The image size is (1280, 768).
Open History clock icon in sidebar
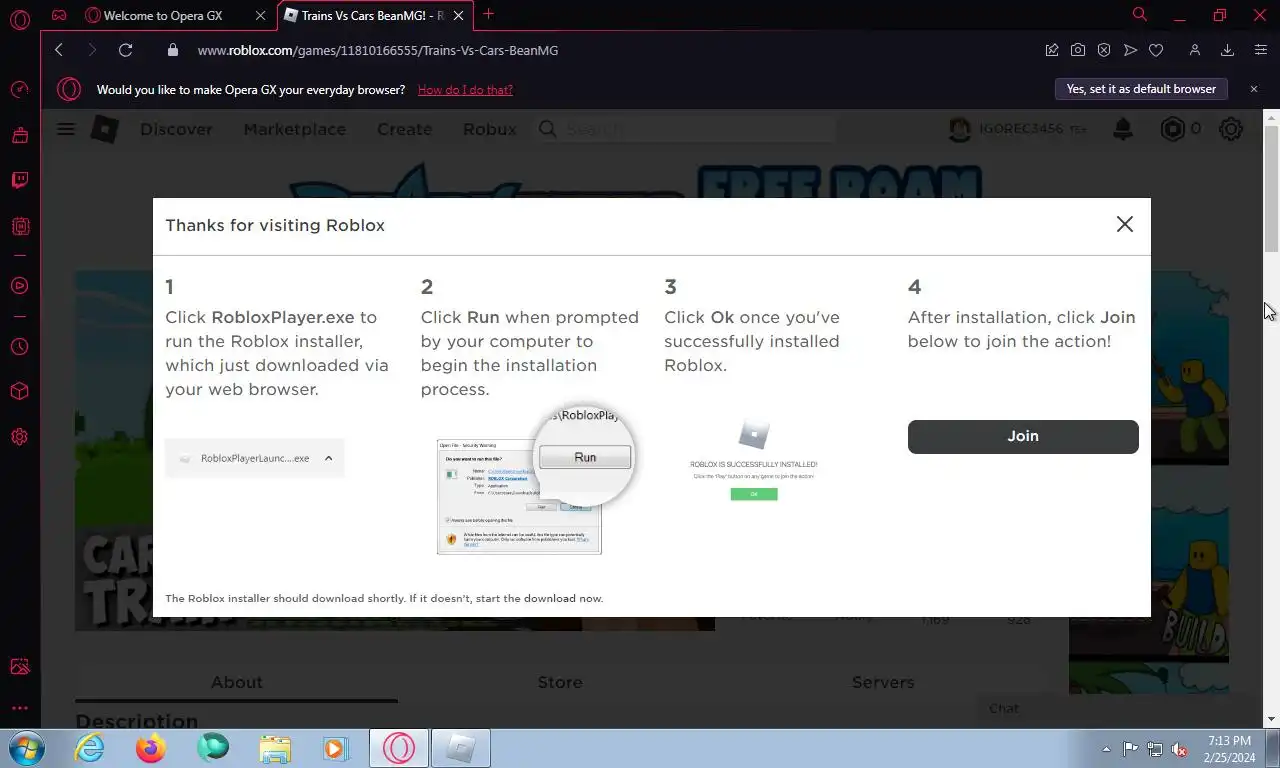point(19,347)
